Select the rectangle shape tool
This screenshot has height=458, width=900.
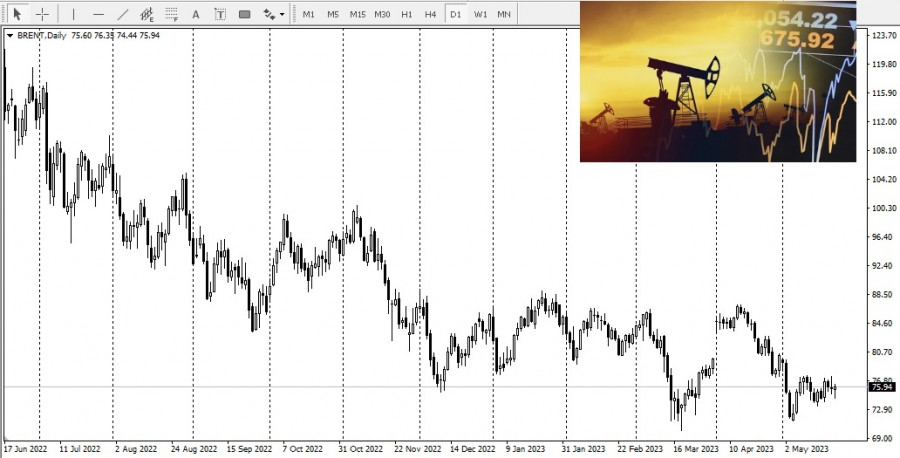click(x=245, y=14)
